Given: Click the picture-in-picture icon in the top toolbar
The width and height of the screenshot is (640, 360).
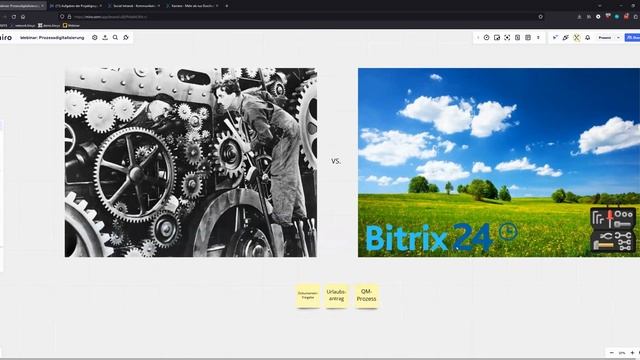Looking at the screenshot, I should pos(497,38).
